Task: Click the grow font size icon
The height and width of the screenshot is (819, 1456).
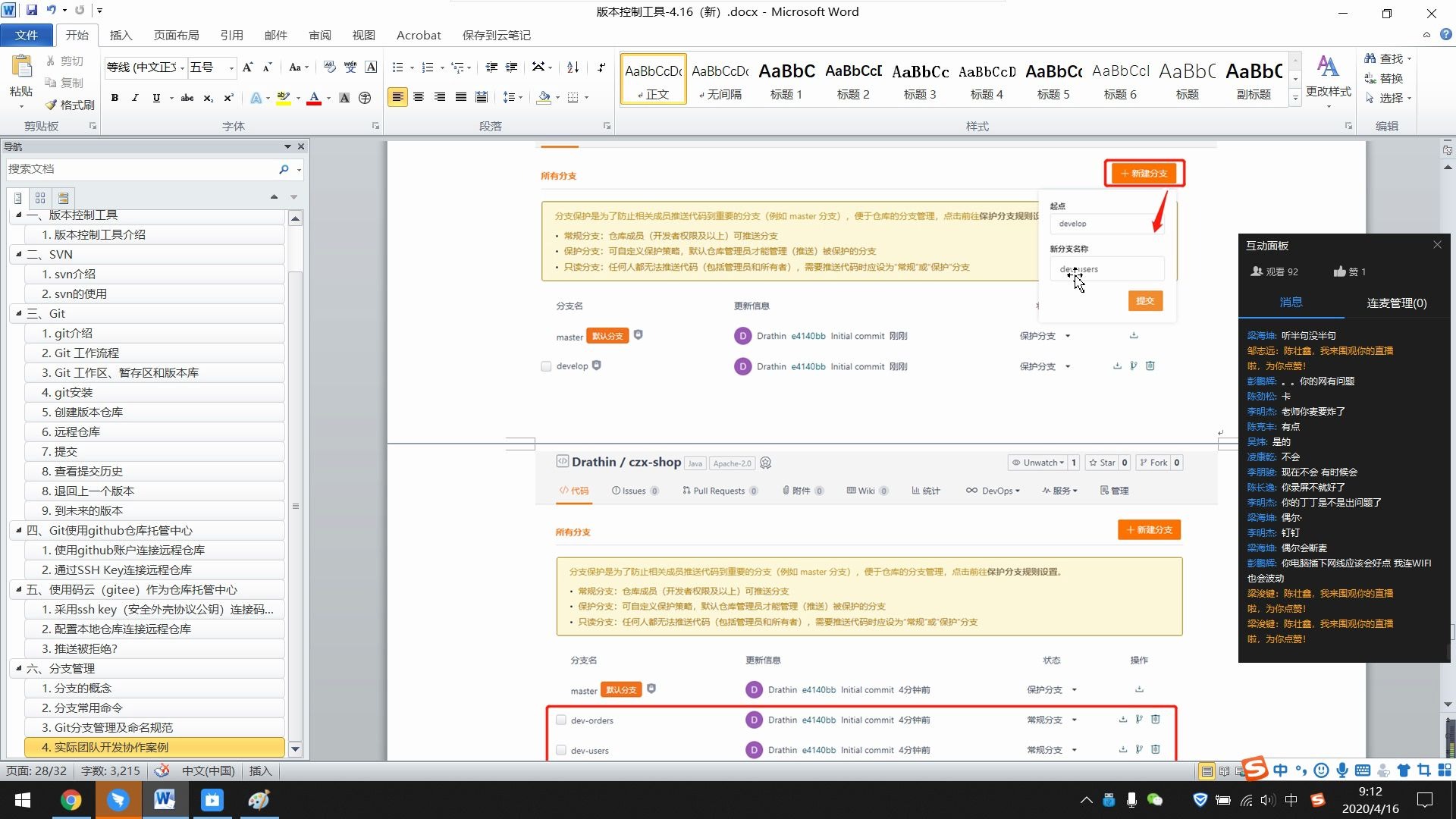Action: tap(247, 67)
